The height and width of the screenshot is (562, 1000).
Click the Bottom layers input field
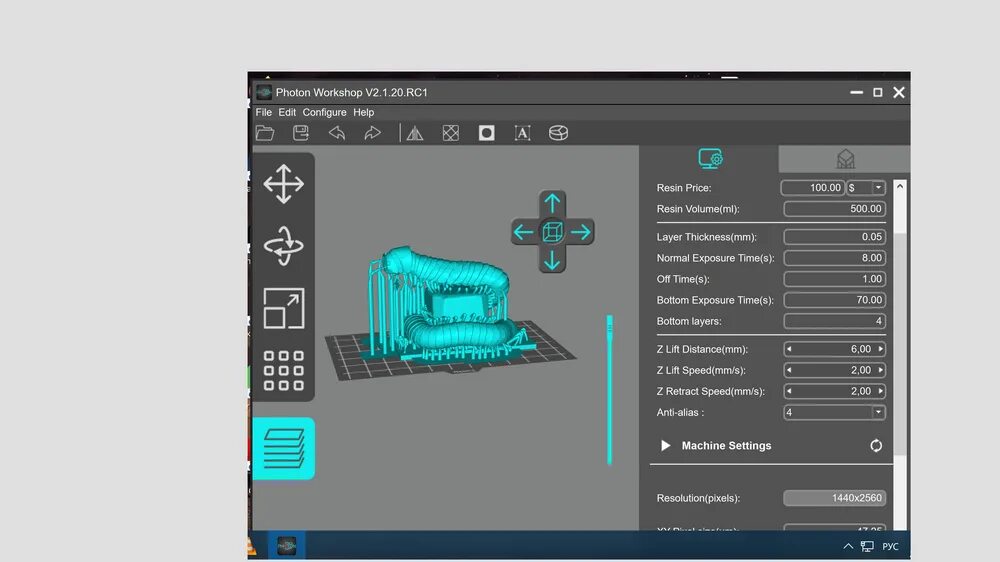coord(834,321)
